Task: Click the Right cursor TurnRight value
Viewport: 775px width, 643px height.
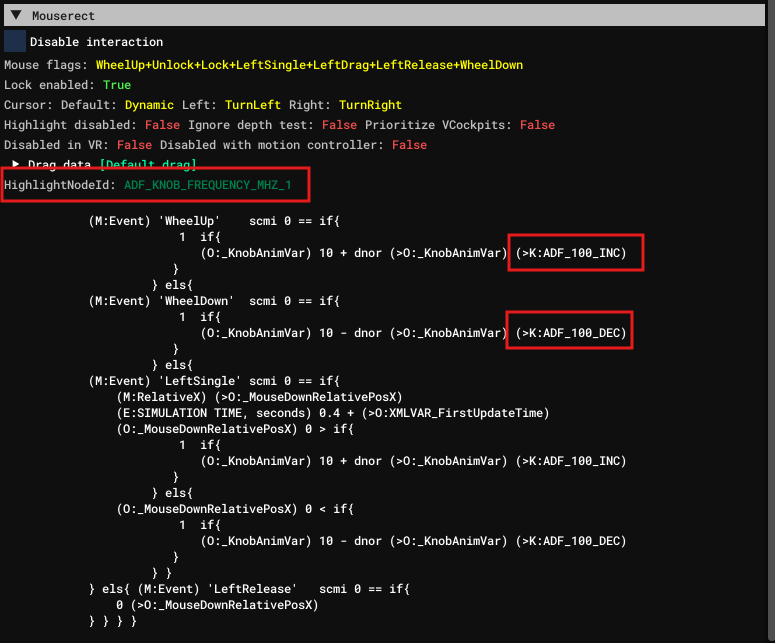Action: [x=369, y=105]
